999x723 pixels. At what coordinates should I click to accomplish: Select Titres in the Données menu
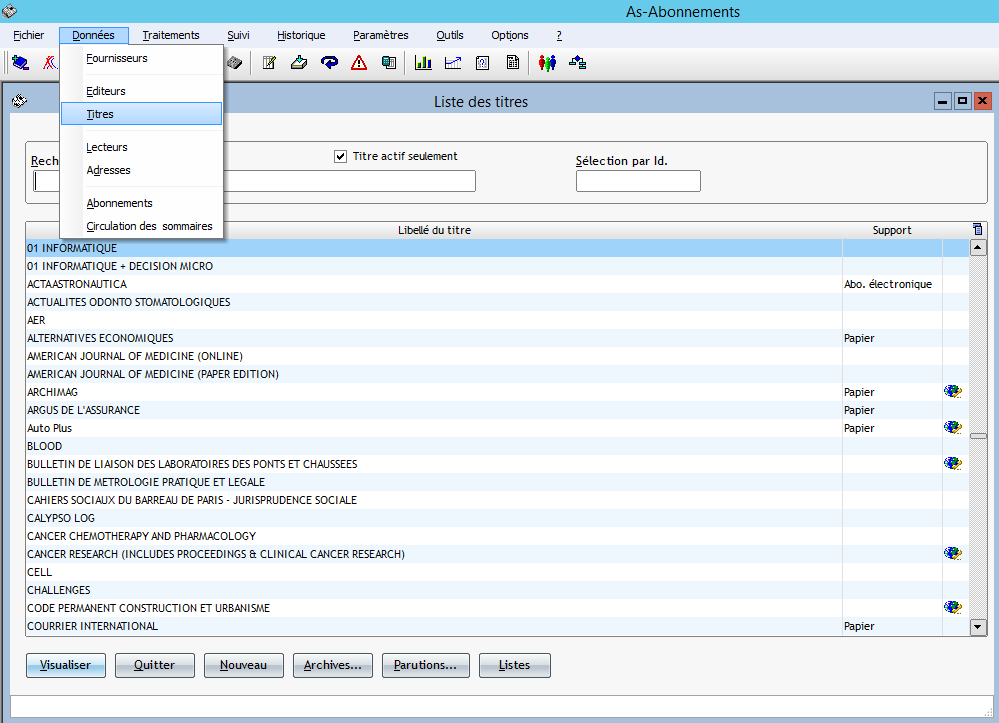(x=141, y=114)
